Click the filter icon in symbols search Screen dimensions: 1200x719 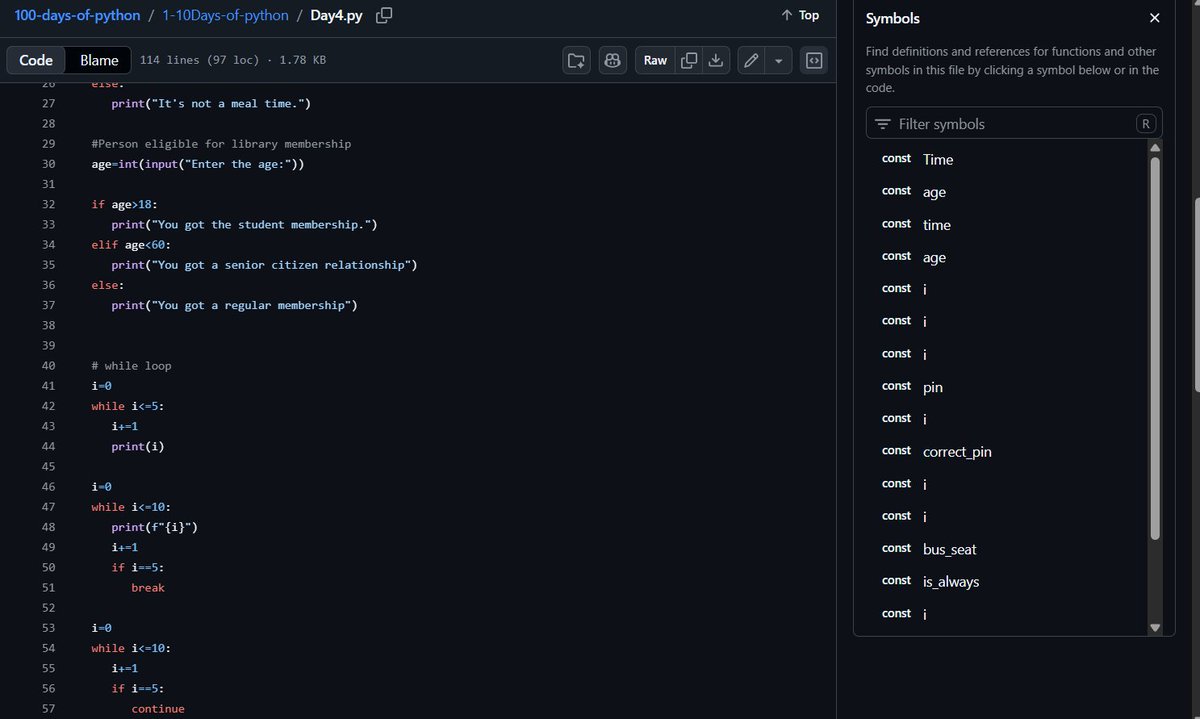[x=882, y=124]
